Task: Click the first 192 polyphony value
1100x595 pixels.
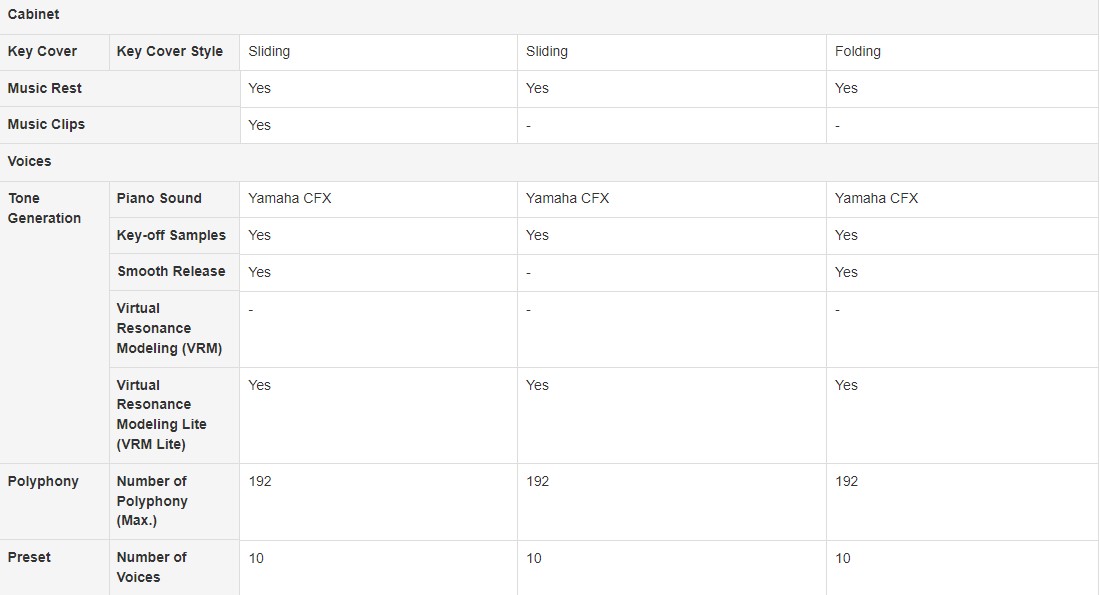Action: tap(260, 481)
